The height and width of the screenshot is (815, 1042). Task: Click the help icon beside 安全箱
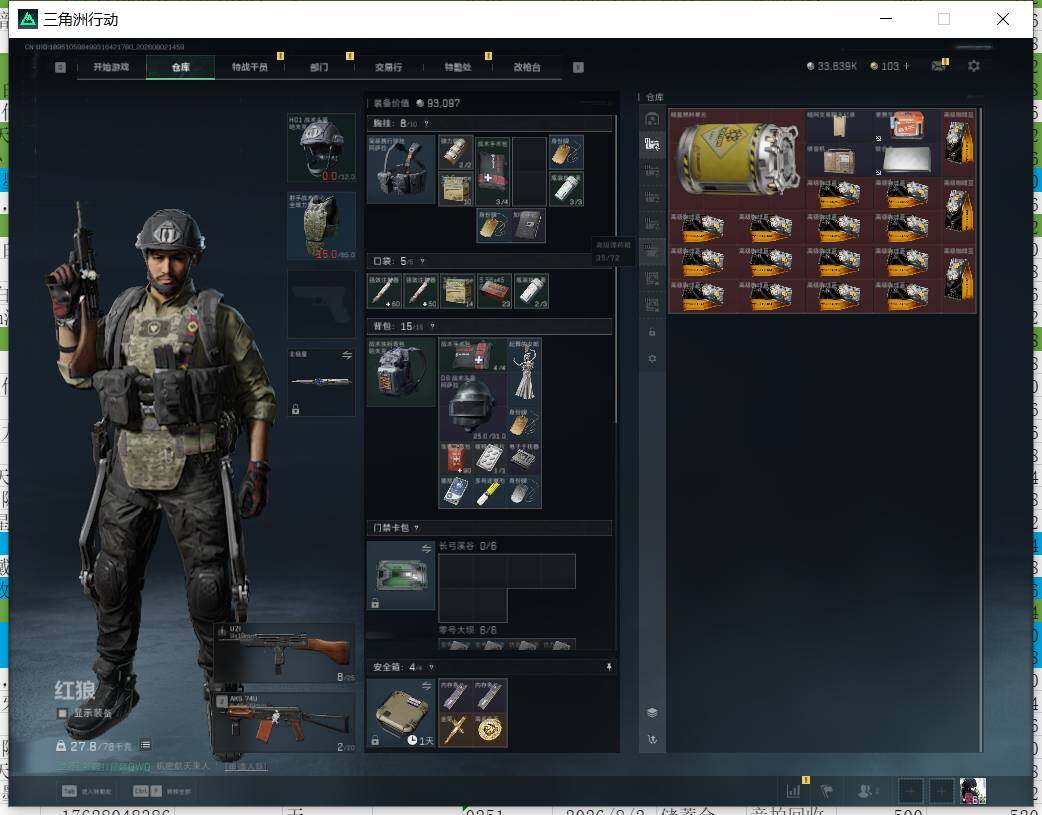click(431, 667)
